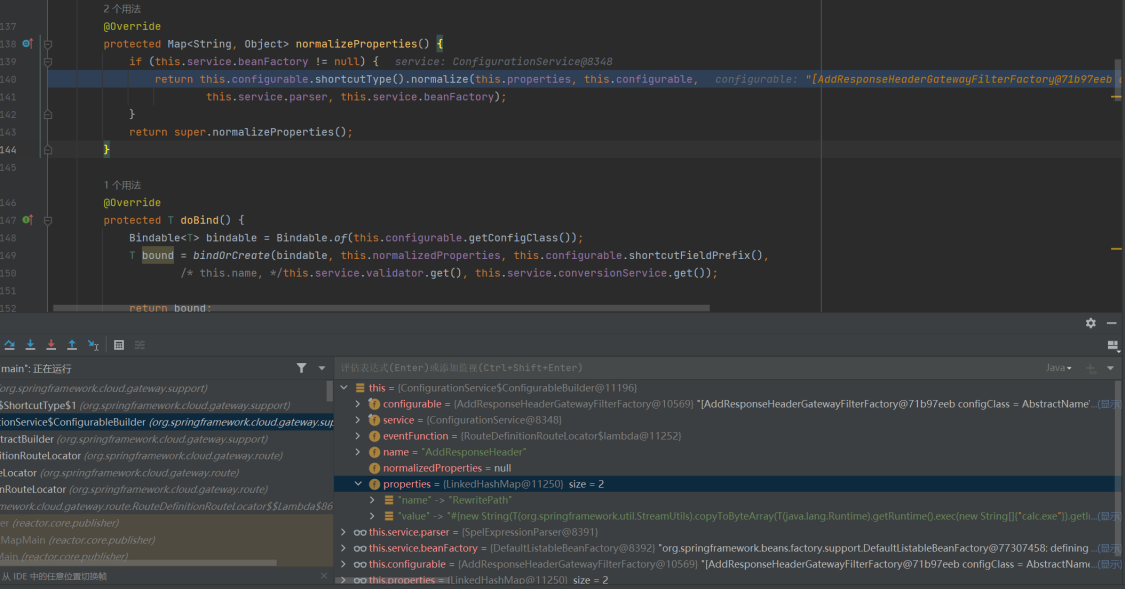Screen dimensions: 1125x589
Task: Click the watch glasses icon of this.service.beanFactory
Action: 359,548
